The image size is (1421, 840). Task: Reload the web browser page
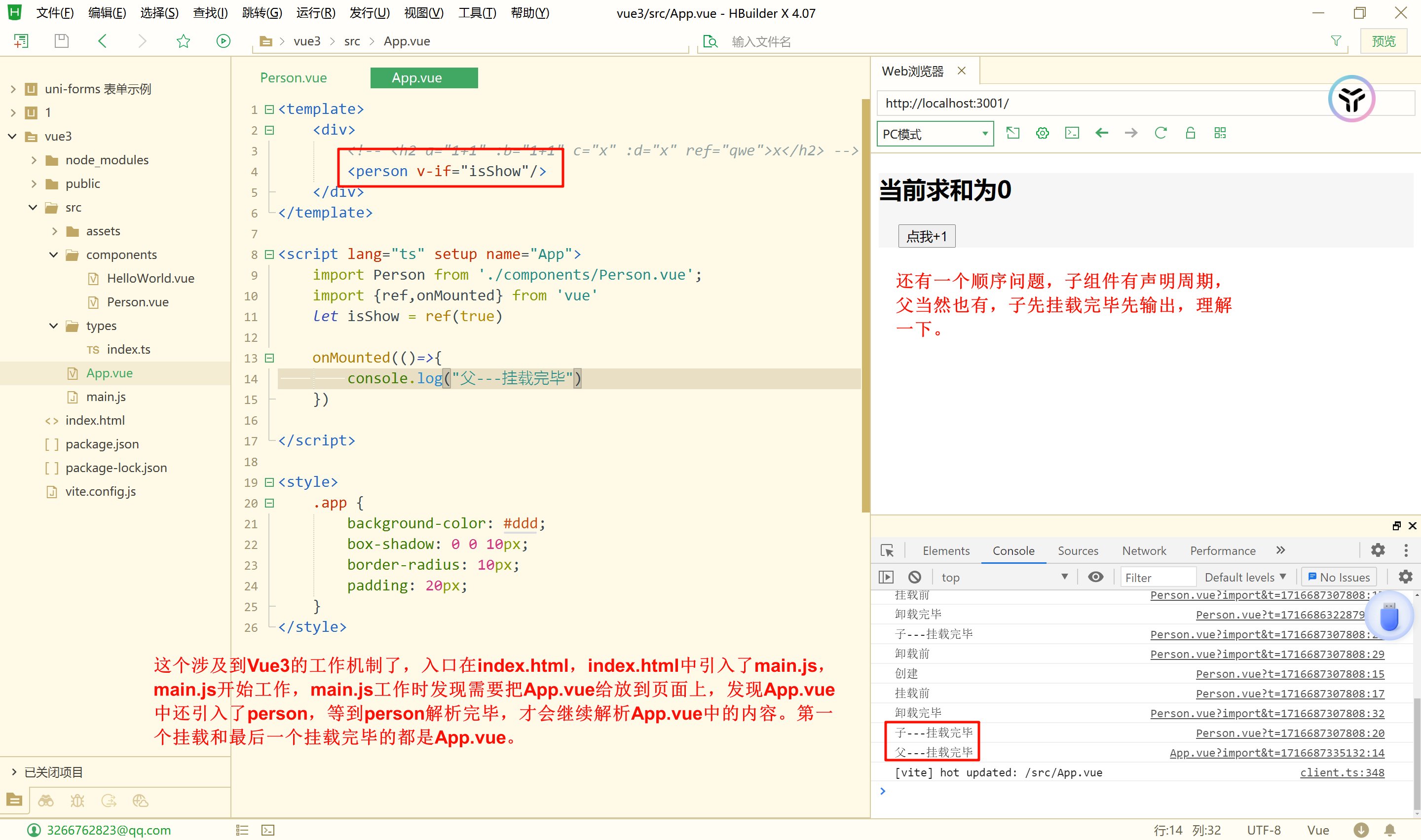click(1160, 133)
